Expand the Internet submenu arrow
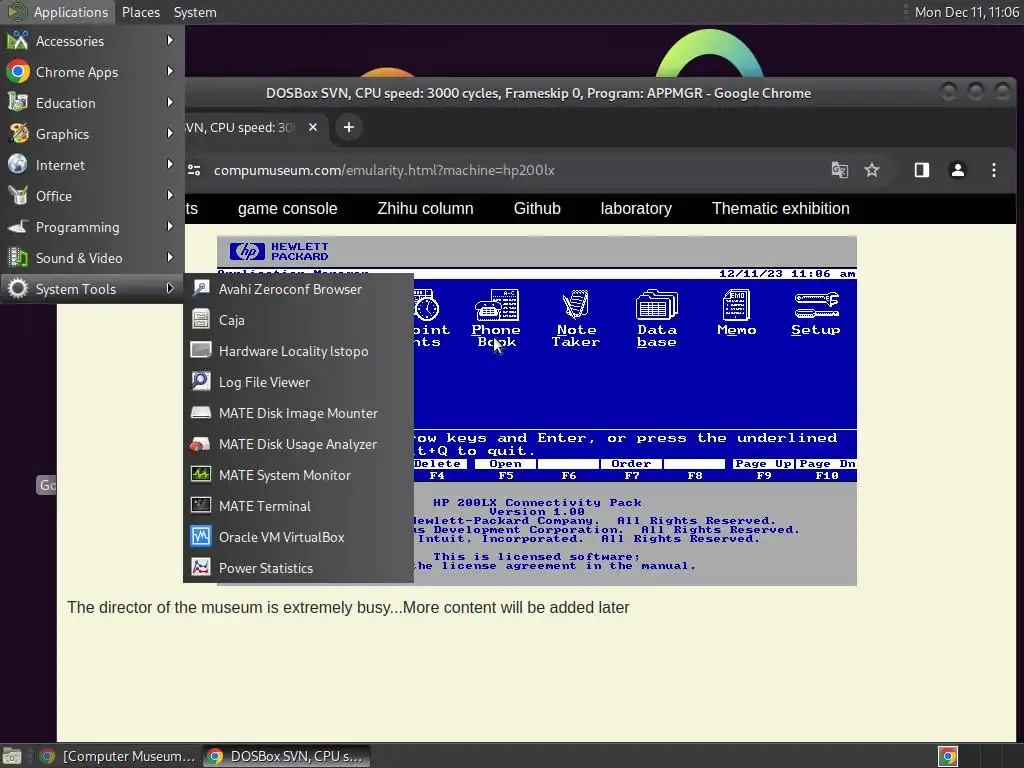The image size is (1024, 768). point(170,165)
